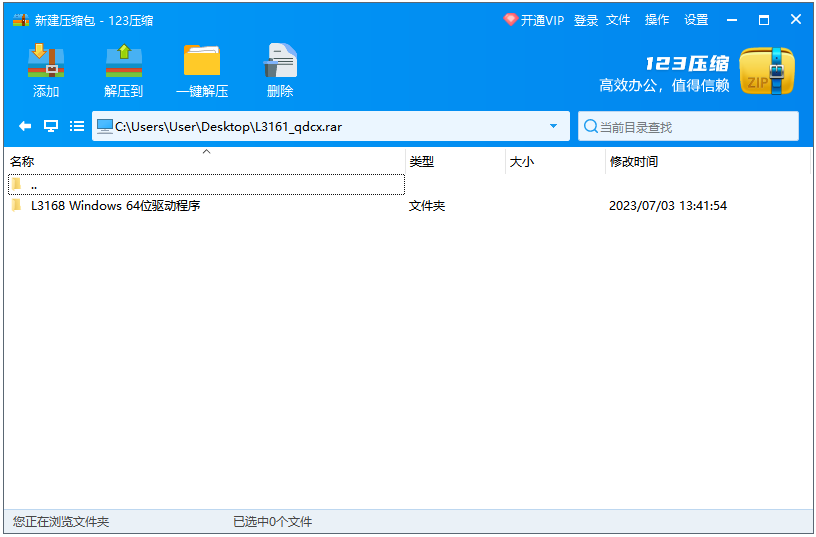Click the magnifier search icon
Screen dimensions: 816x537
click(590, 126)
